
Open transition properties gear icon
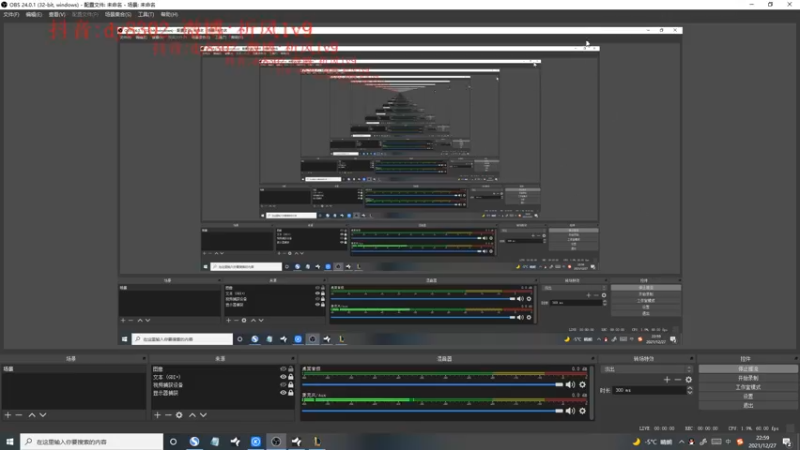689,380
